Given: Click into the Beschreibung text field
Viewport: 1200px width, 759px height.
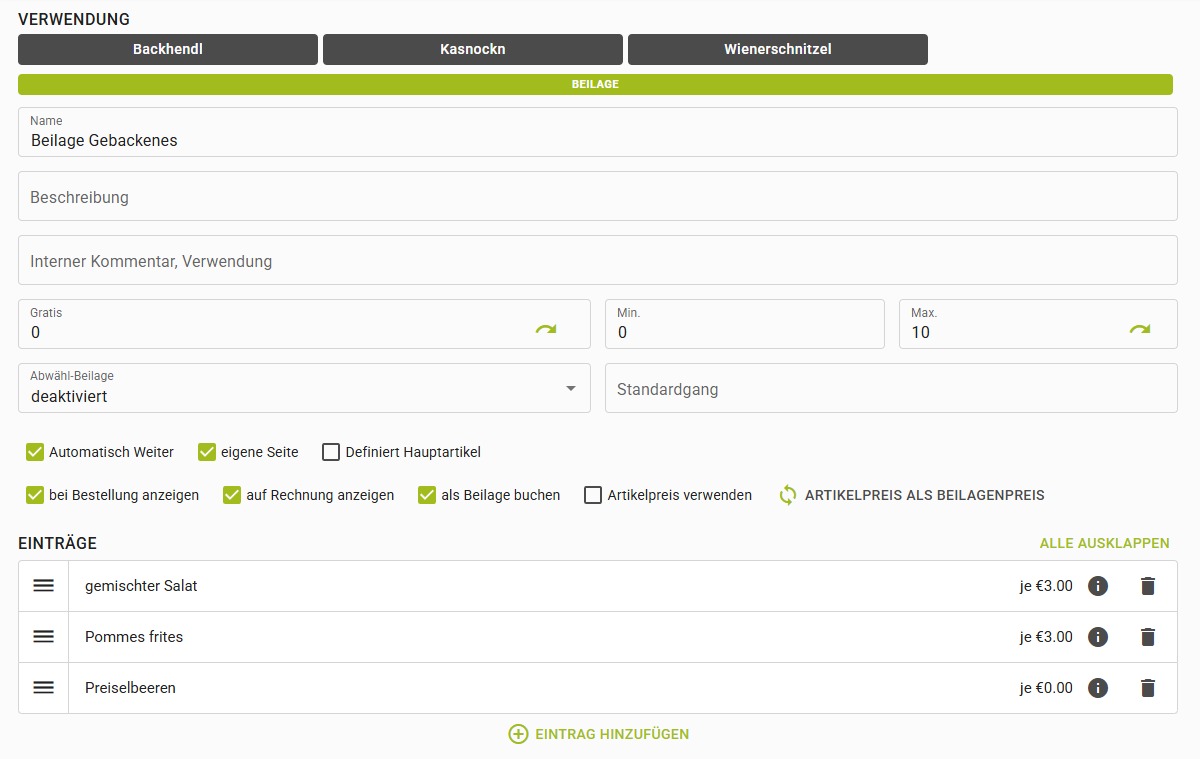Looking at the screenshot, I should (597, 197).
